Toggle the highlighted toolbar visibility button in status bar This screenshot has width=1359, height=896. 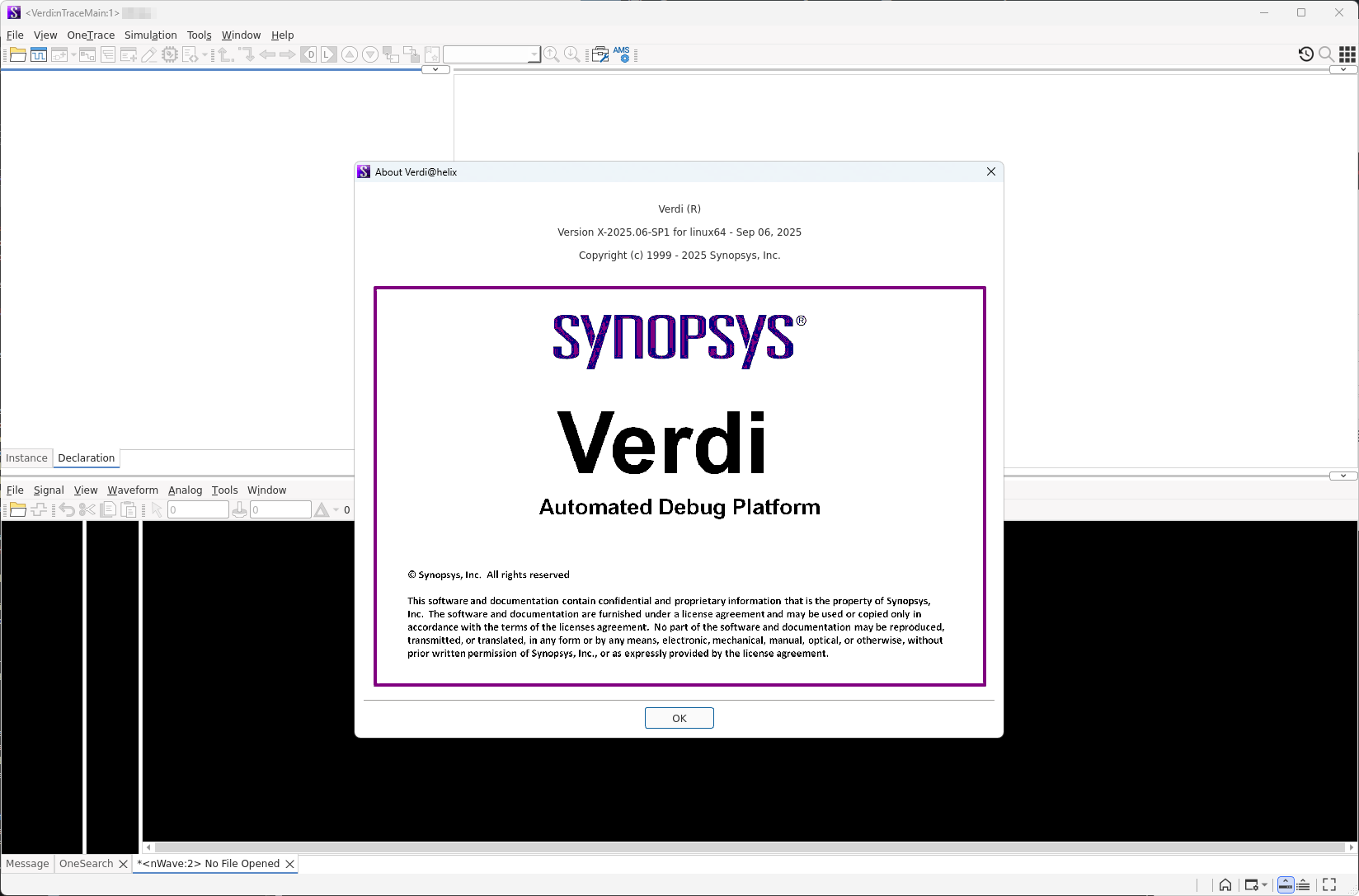tap(1285, 885)
